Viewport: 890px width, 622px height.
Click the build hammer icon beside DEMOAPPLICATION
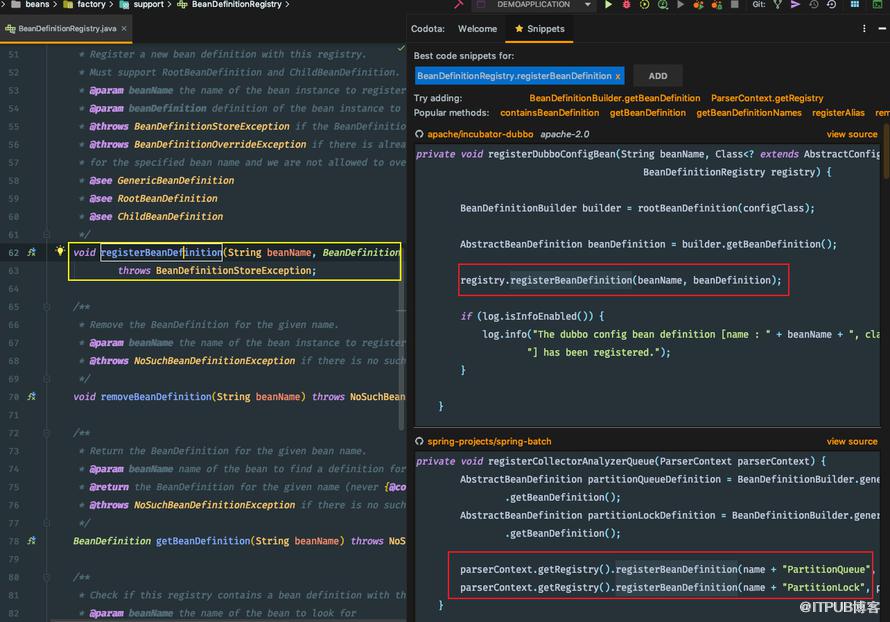[459, 5]
